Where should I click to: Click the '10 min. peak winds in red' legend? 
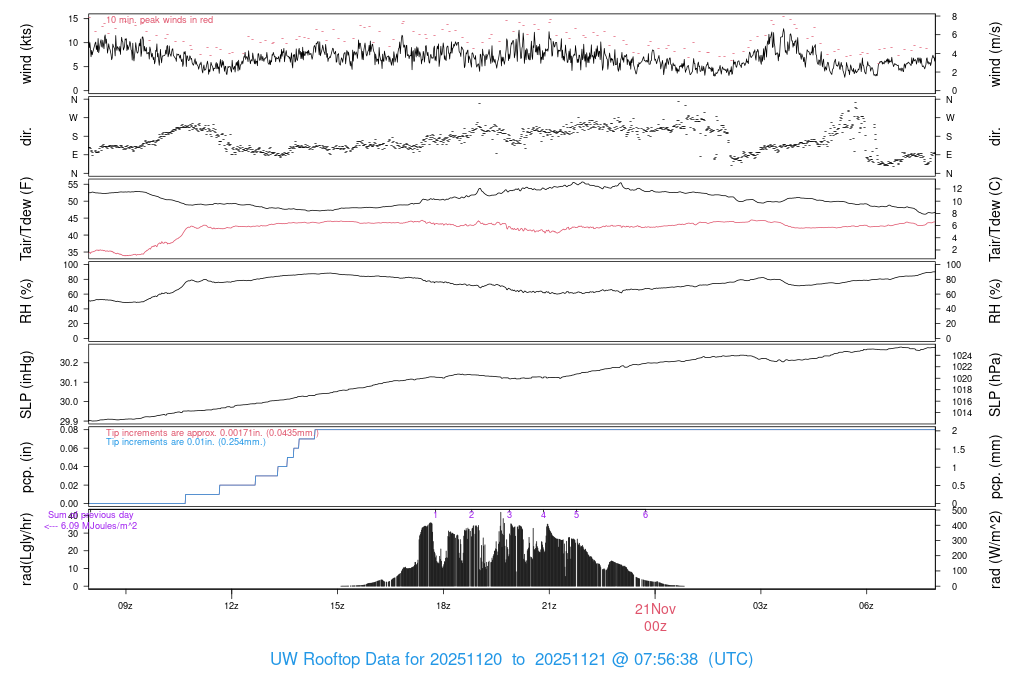[x=159, y=20]
